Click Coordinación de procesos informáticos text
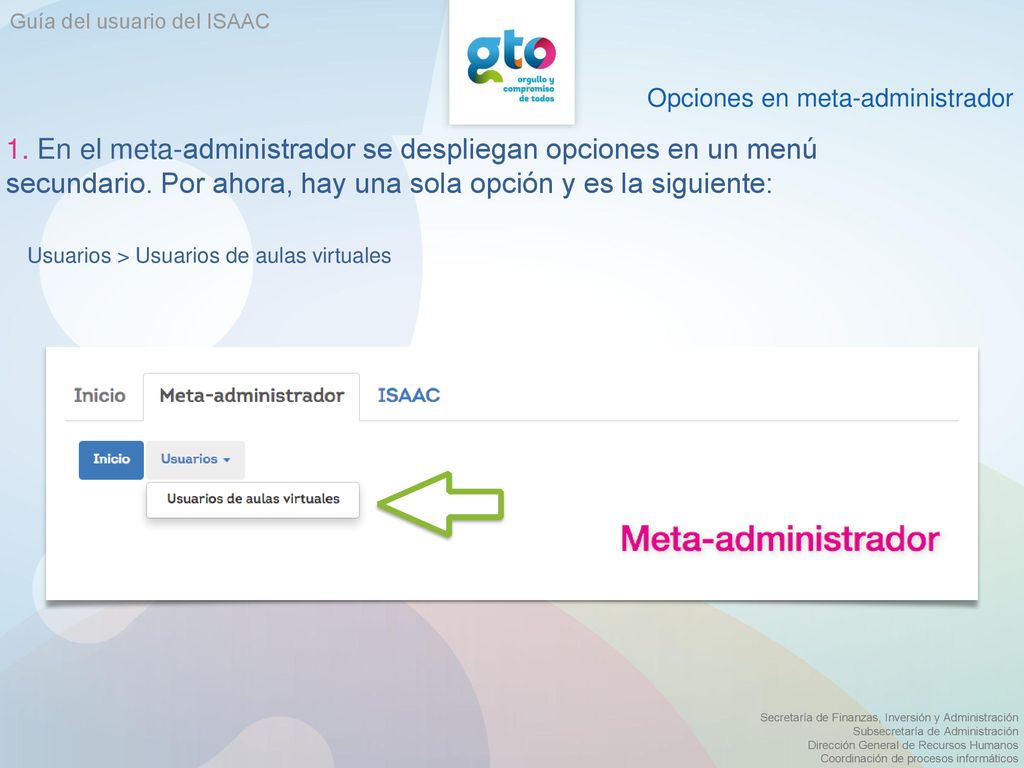1024x768 pixels. [919, 759]
